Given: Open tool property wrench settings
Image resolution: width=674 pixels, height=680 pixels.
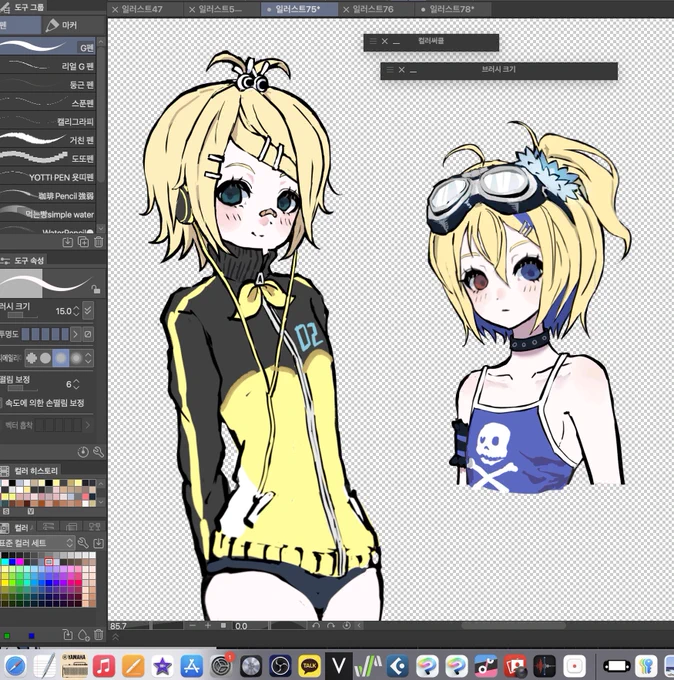Looking at the screenshot, I should coord(98,452).
